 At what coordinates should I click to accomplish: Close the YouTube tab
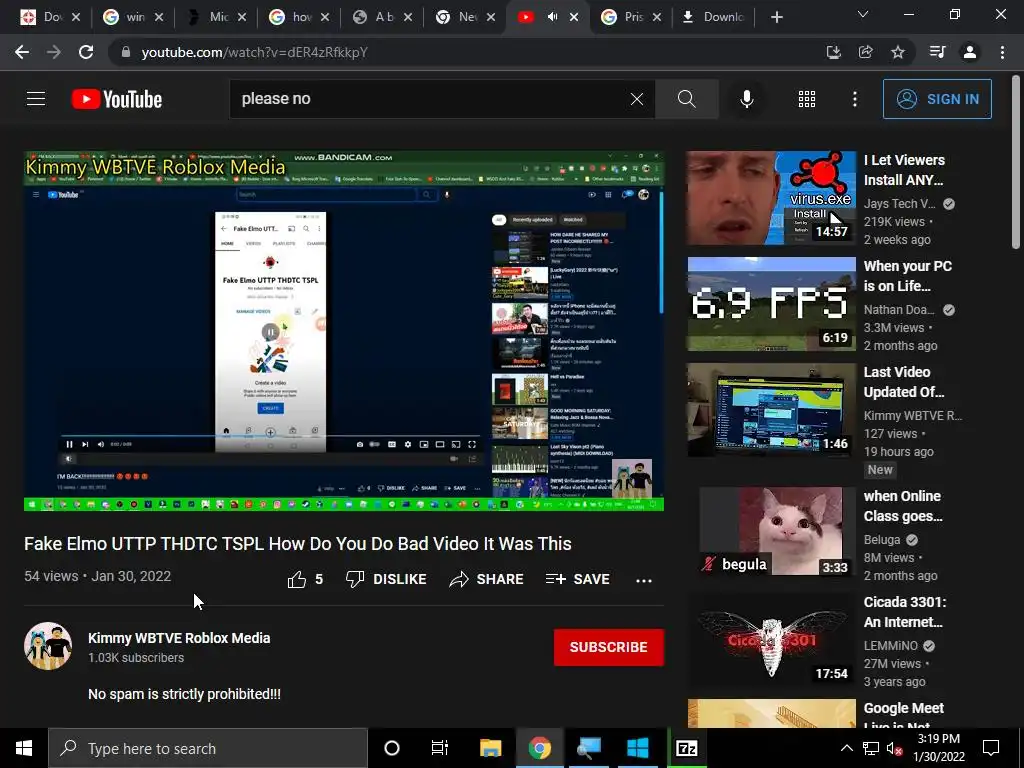(x=574, y=17)
